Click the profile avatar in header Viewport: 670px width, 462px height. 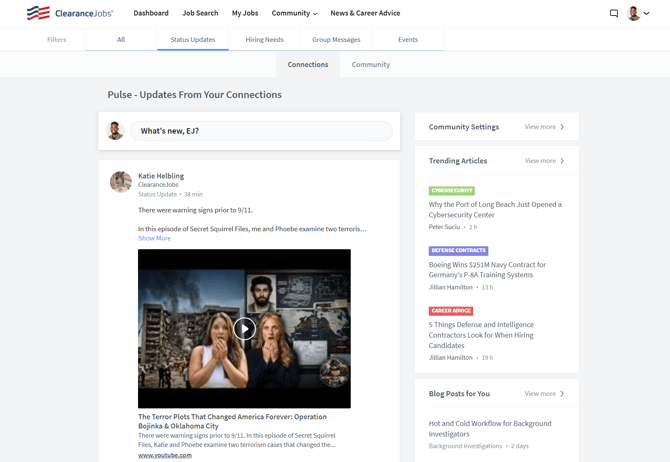tap(633, 13)
